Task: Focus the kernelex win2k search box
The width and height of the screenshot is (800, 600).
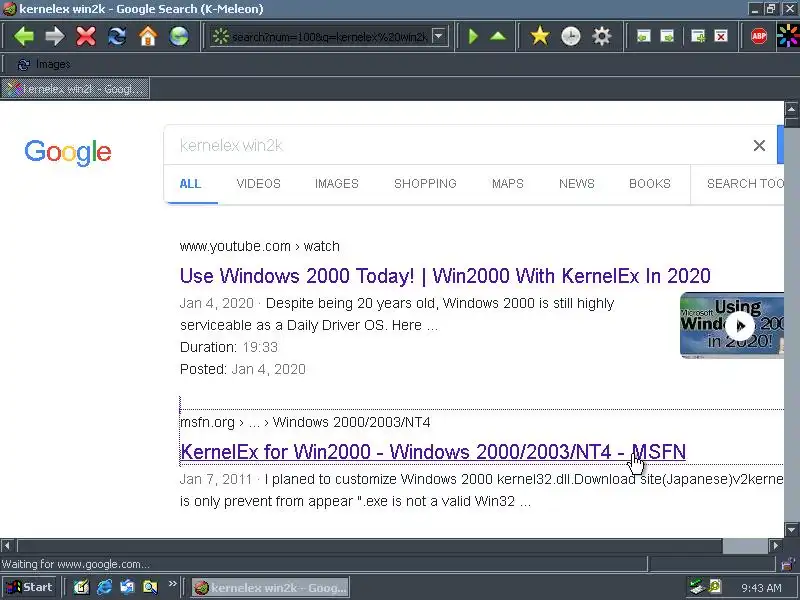Action: click(459, 145)
